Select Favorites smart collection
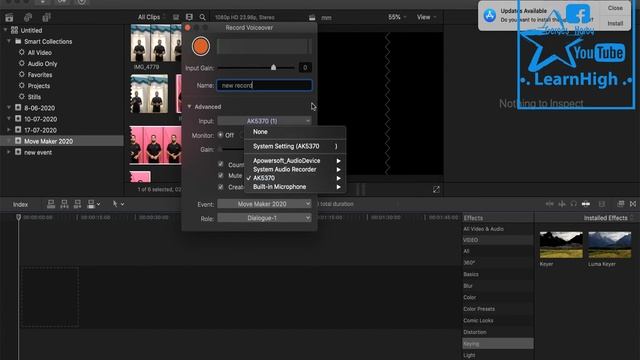 point(40,75)
